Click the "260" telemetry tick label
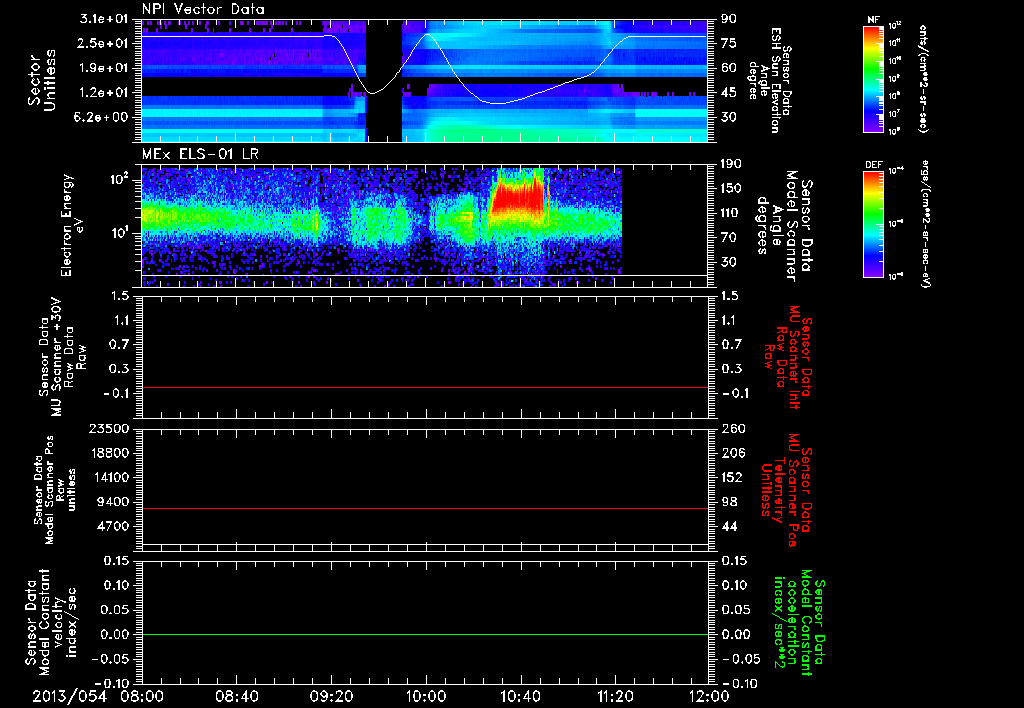The width and height of the screenshot is (1024, 708). click(x=731, y=429)
